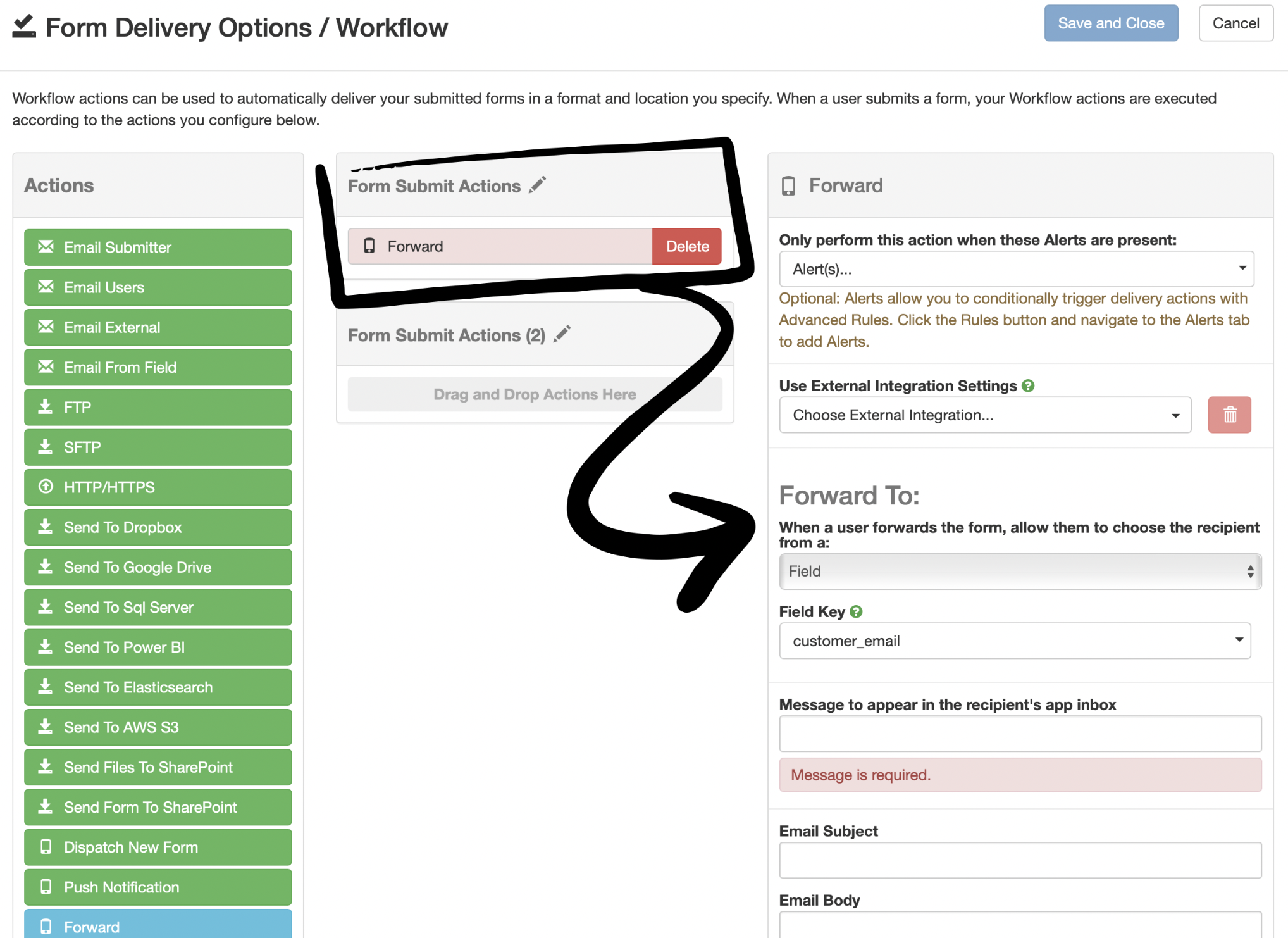The image size is (1288, 938).
Task: Select the Push Notification action
Action: pyautogui.click(x=158, y=887)
